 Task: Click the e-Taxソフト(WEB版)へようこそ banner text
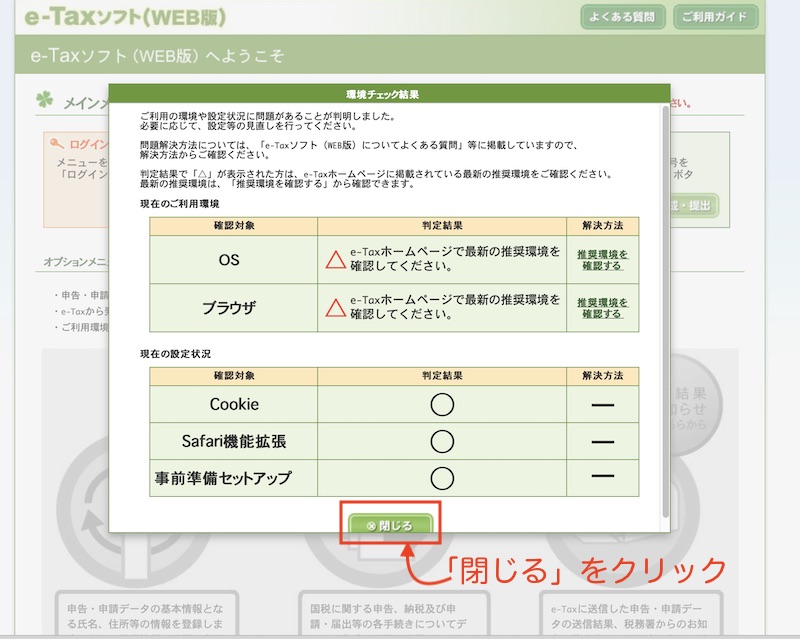pos(157,55)
